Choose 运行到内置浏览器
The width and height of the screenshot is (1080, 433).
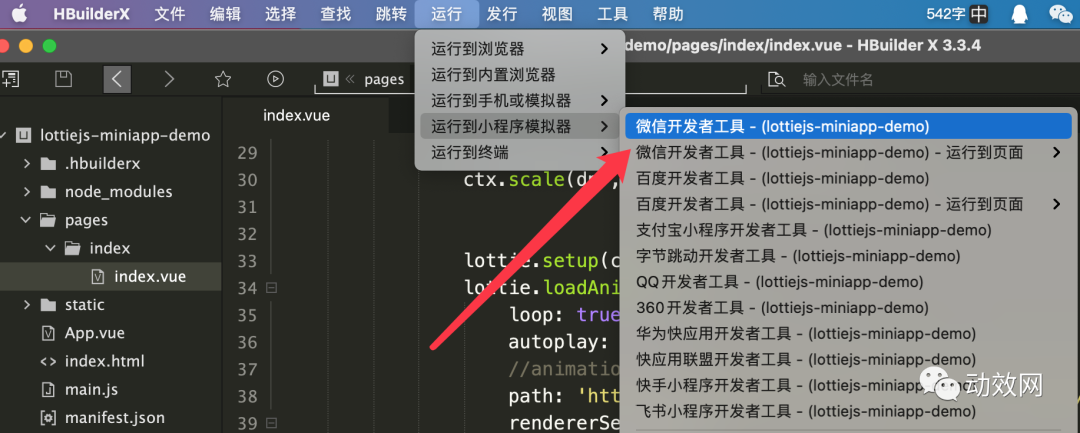[x=520, y=74]
